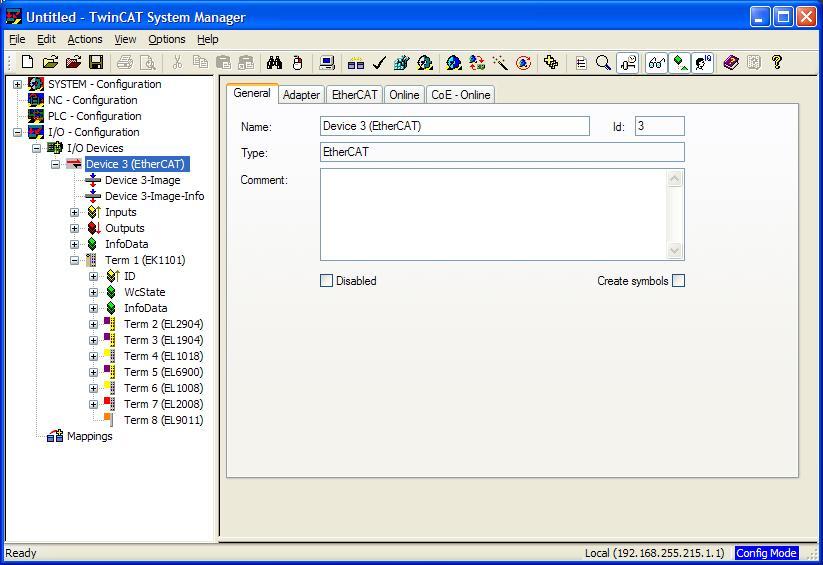The width and height of the screenshot is (823, 565).
Task: Expand Term 3 (EL1904) node
Action: tap(93, 340)
